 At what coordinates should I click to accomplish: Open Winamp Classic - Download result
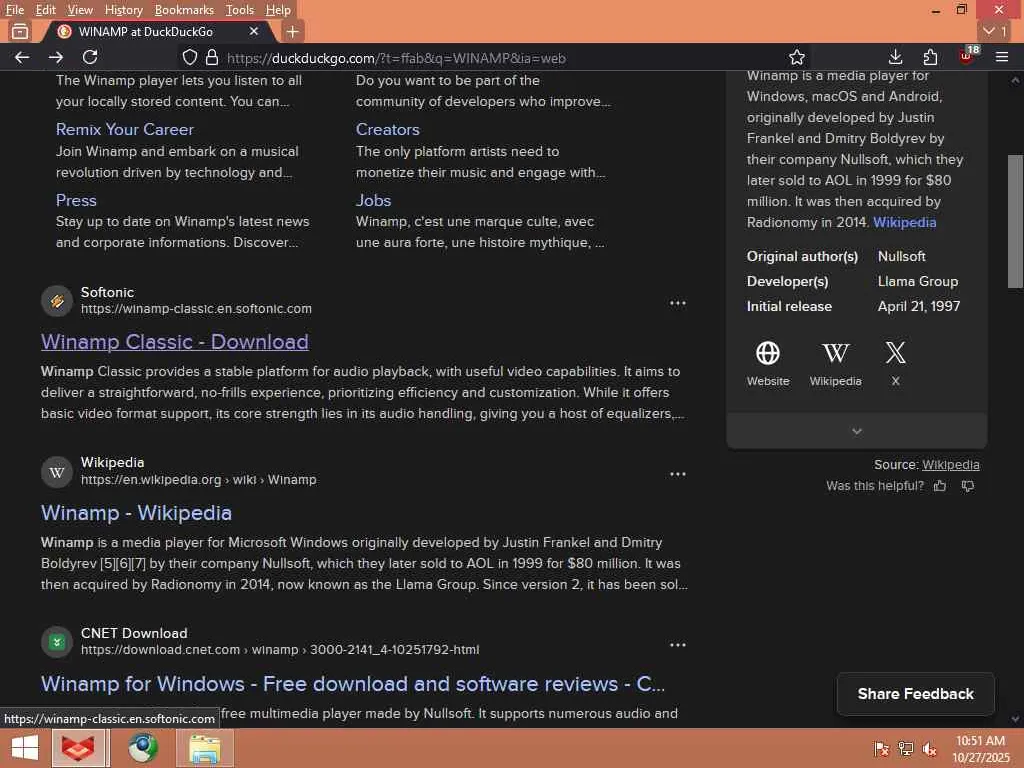point(174,342)
